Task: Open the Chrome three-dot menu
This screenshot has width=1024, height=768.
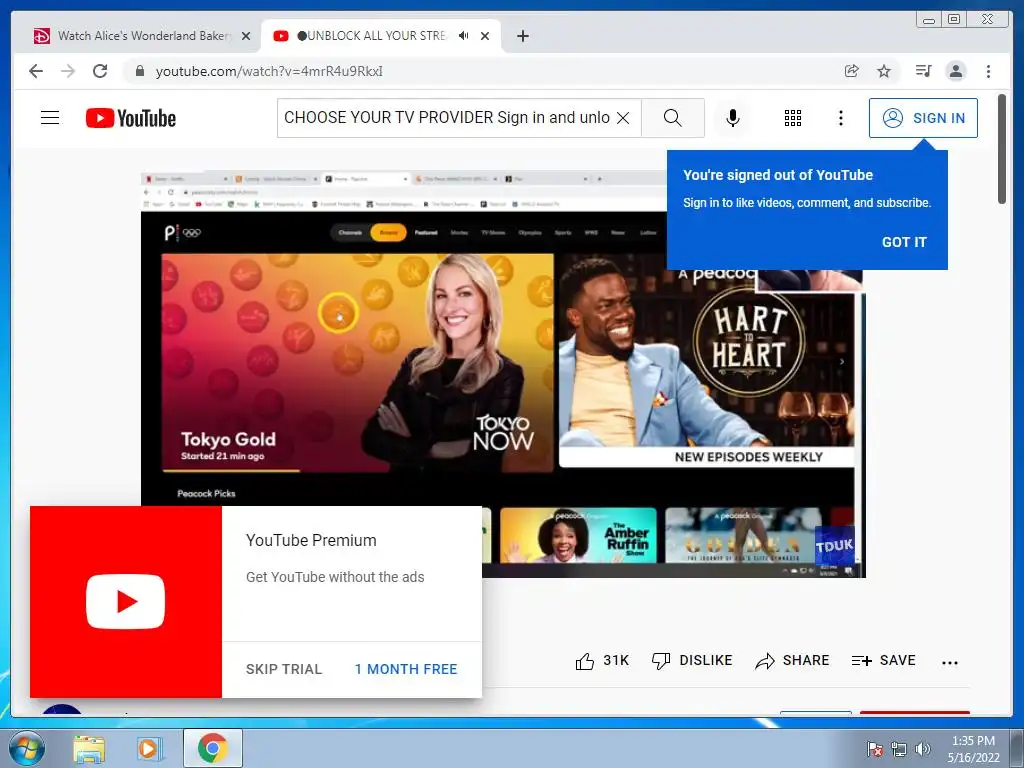Action: coord(988,71)
